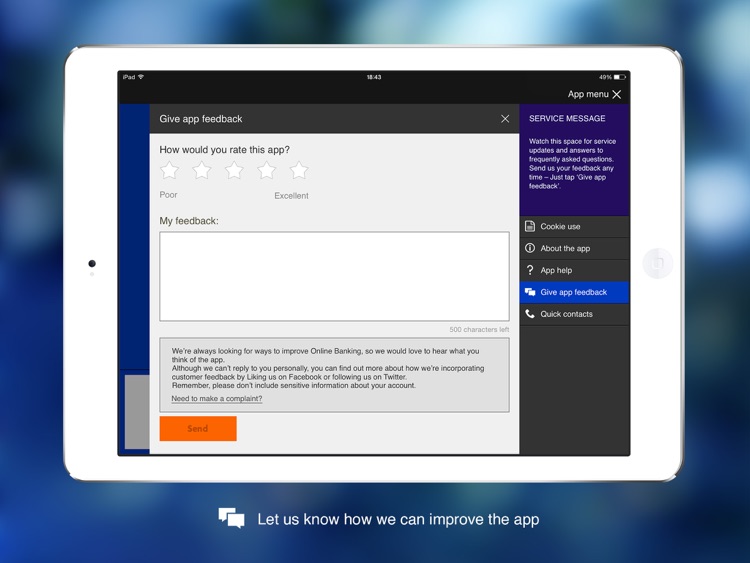Open Quick contacts menu item

574,314
